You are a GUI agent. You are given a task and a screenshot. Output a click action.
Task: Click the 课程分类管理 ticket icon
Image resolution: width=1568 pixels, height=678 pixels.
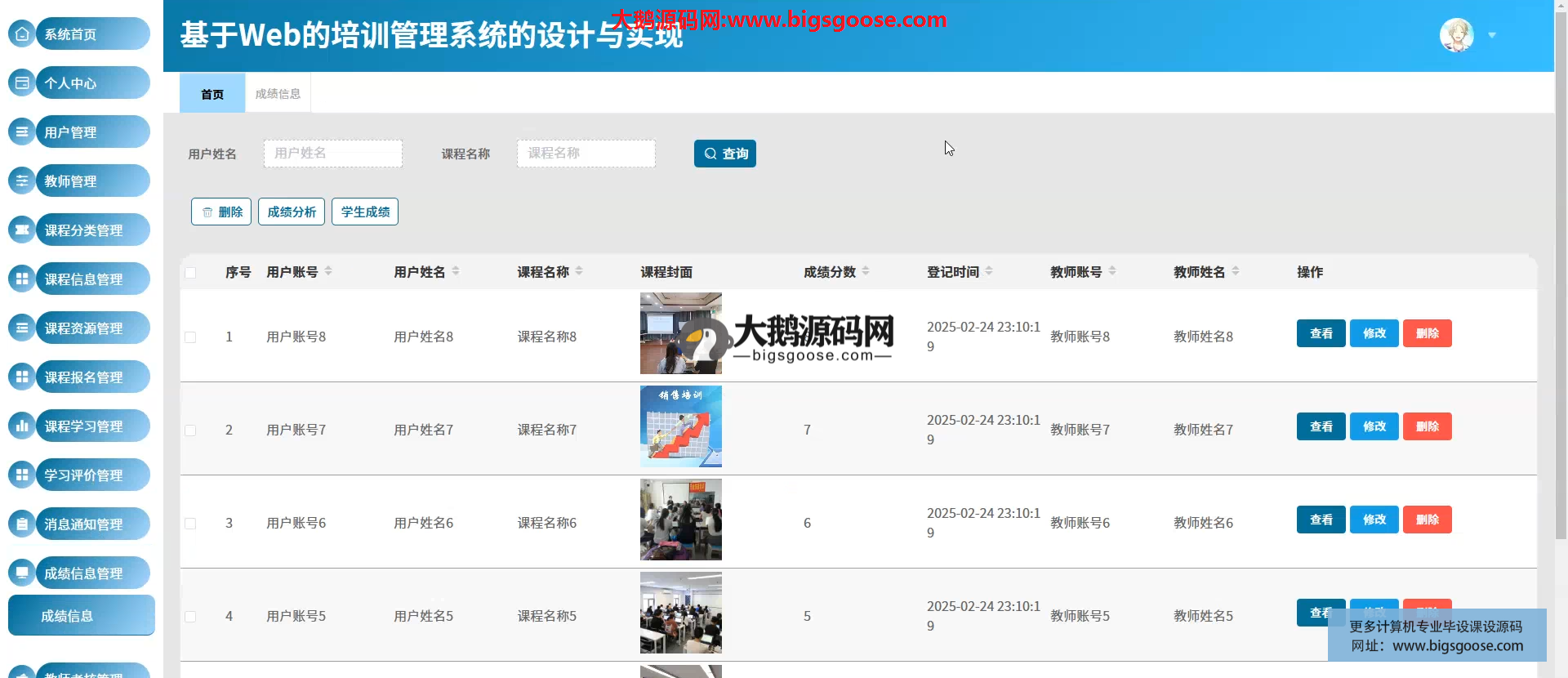tap(22, 230)
